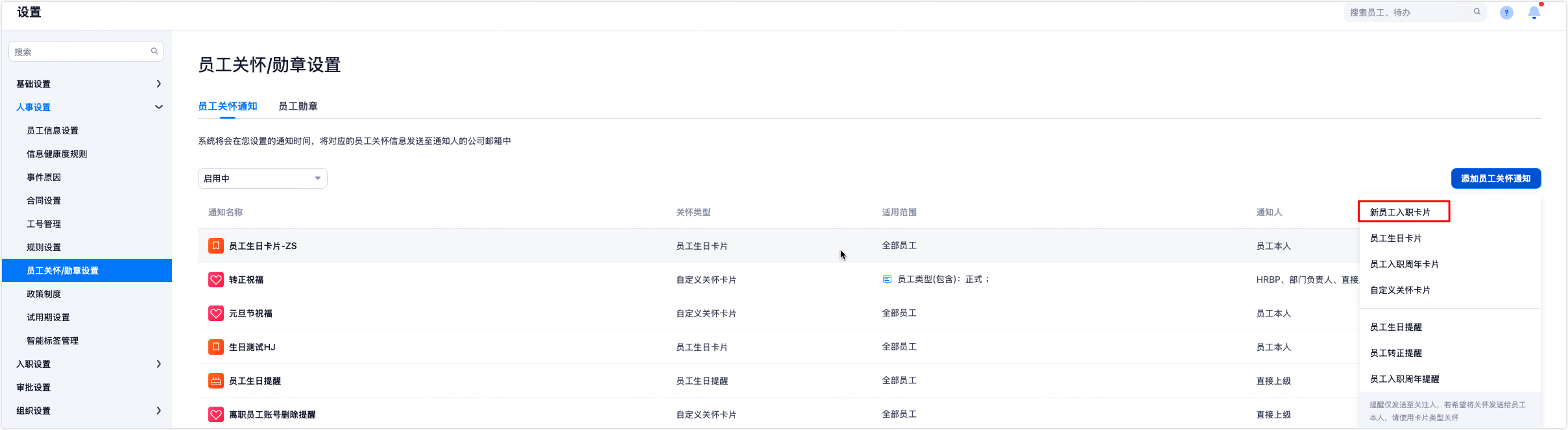
Task: Choose 自定义关怀卡片 in the add menu
Action: point(1400,290)
